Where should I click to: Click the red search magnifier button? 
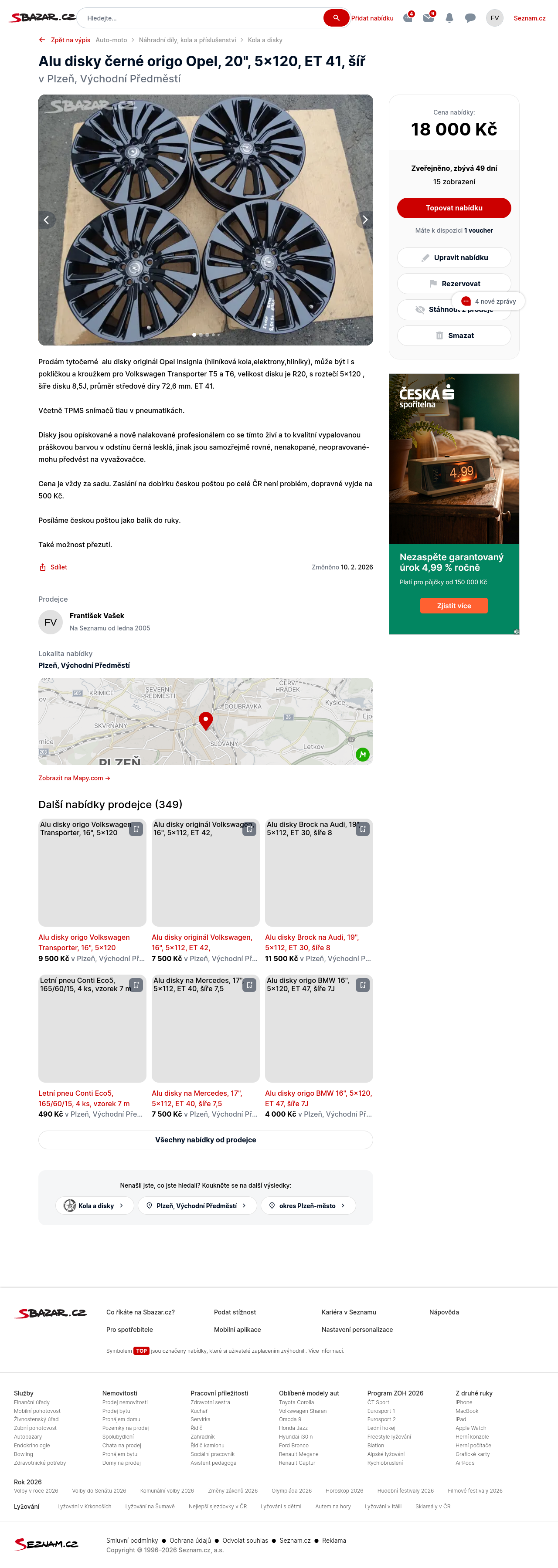click(336, 18)
